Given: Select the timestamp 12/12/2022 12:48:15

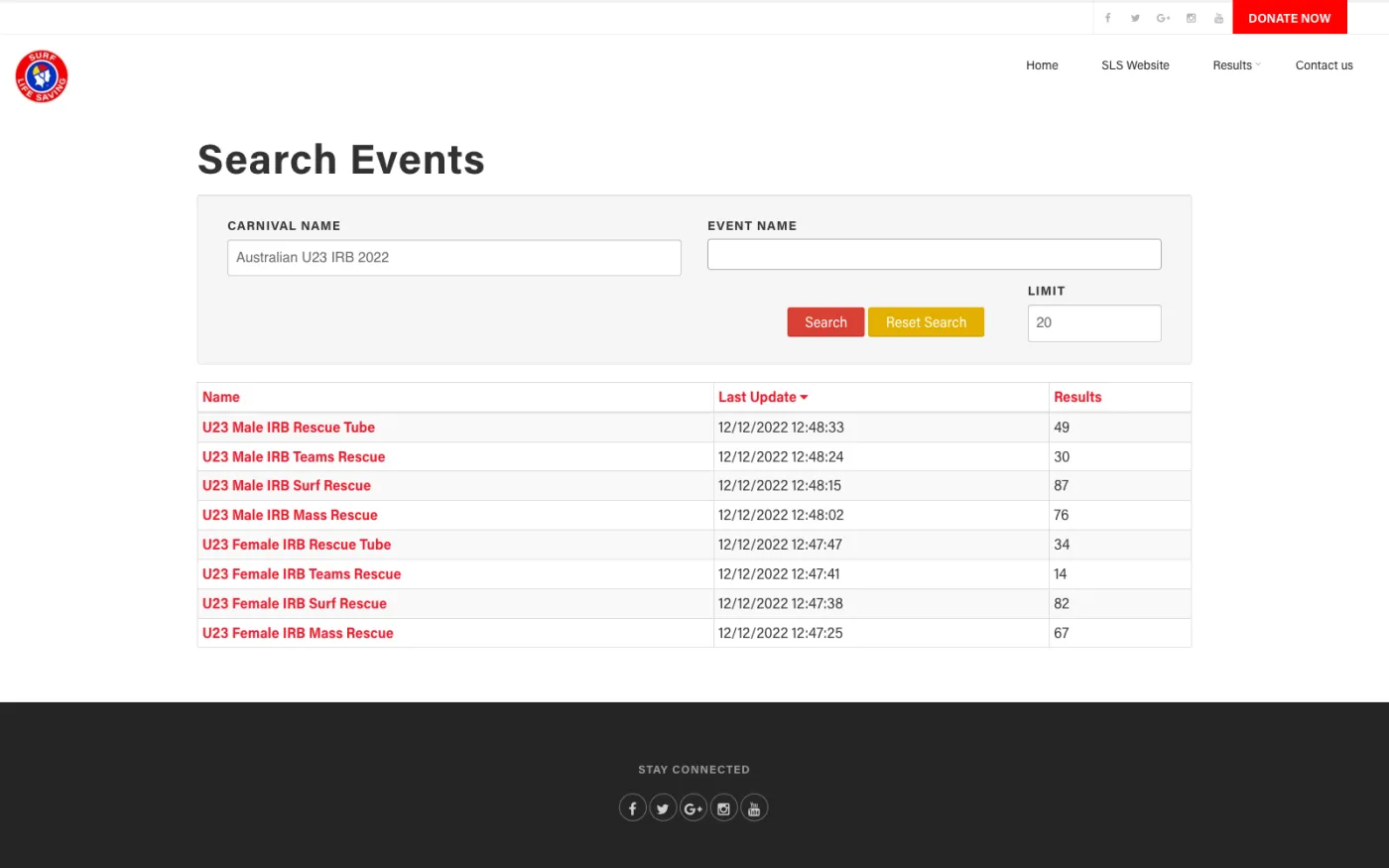Looking at the screenshot, I should pos(780,486).
